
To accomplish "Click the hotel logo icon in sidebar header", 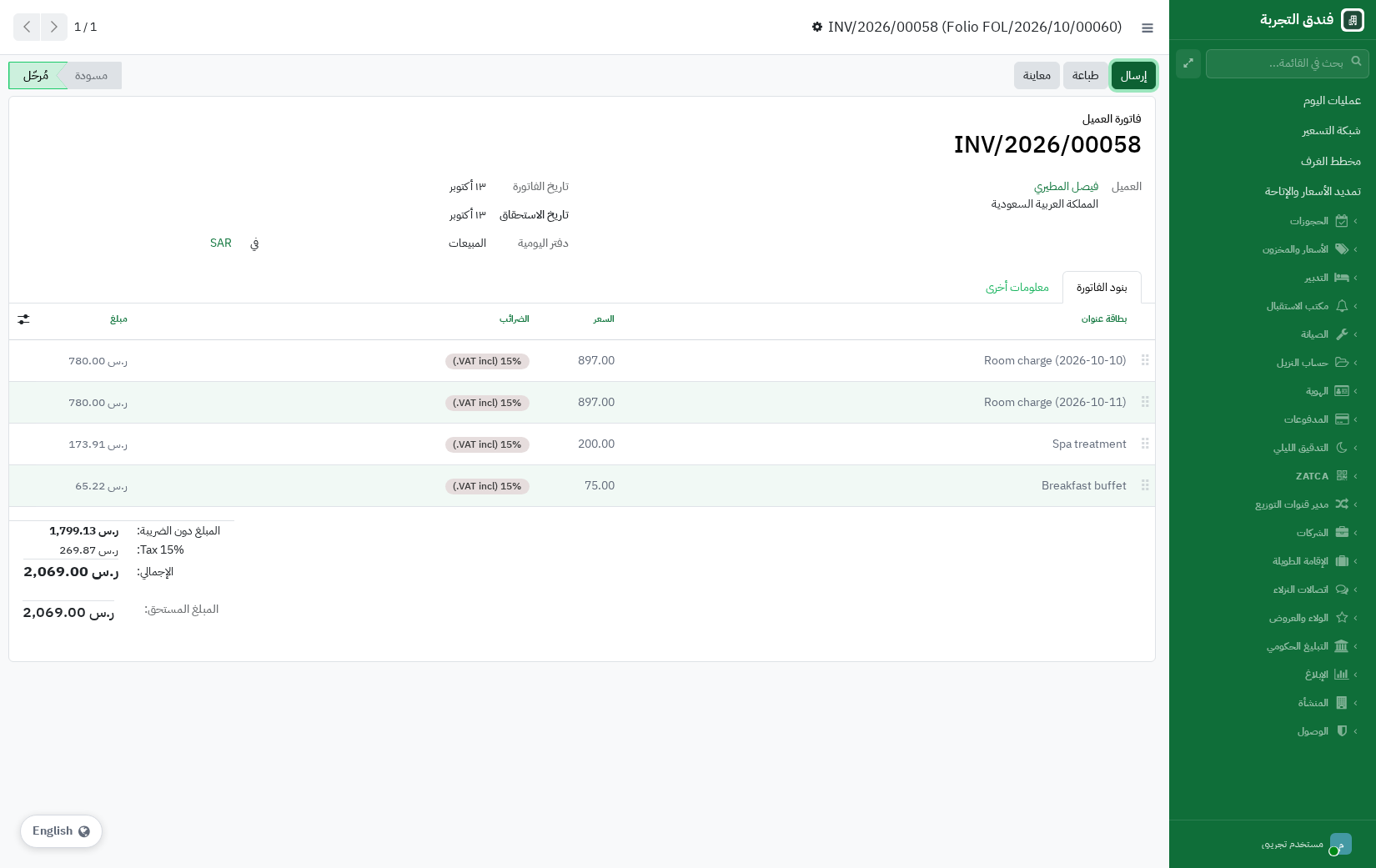I will [x=1353, y=20].
